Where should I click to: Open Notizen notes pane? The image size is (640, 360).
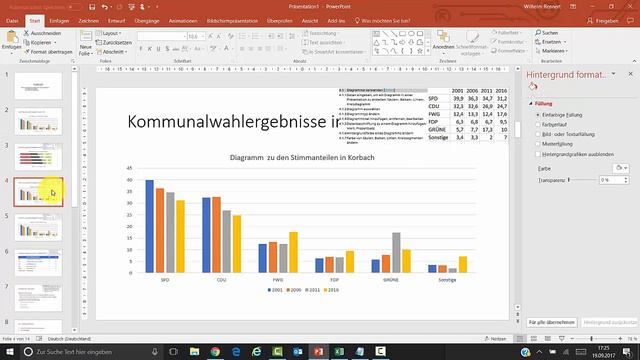(x=495, y=339)
